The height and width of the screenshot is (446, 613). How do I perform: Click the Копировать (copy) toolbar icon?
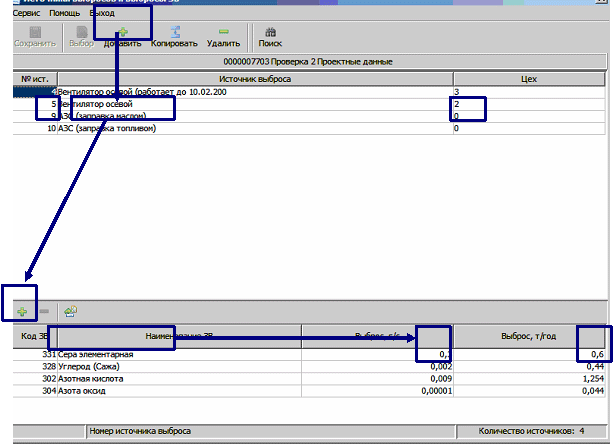click(x=175, y=32)
